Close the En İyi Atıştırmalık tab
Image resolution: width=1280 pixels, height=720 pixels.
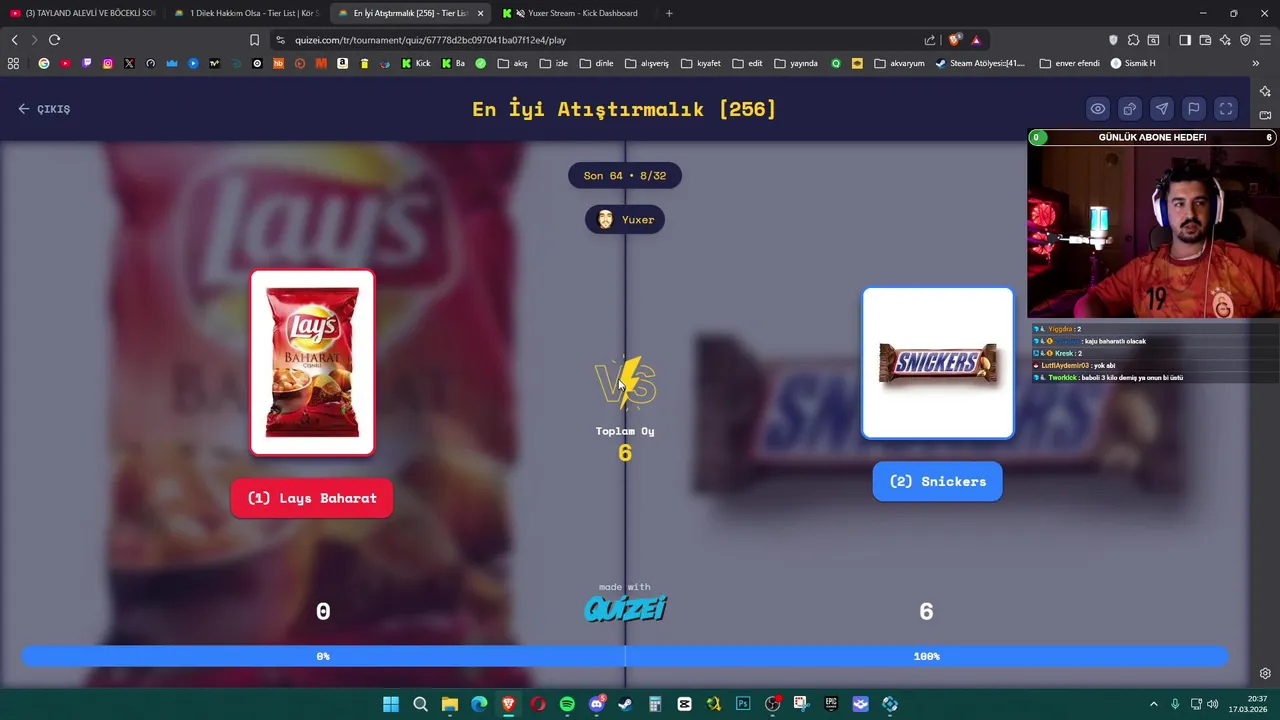pyautogui.click(x=480, y=13)
